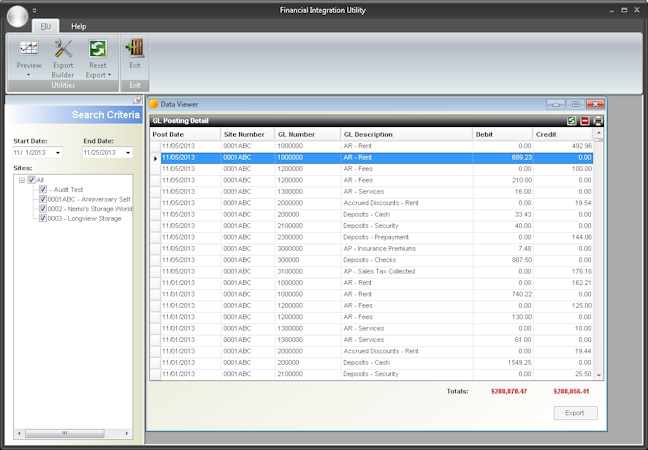
Task: Select the row selector of highlighted AR - Rent row
Action: tap(155, 158)
